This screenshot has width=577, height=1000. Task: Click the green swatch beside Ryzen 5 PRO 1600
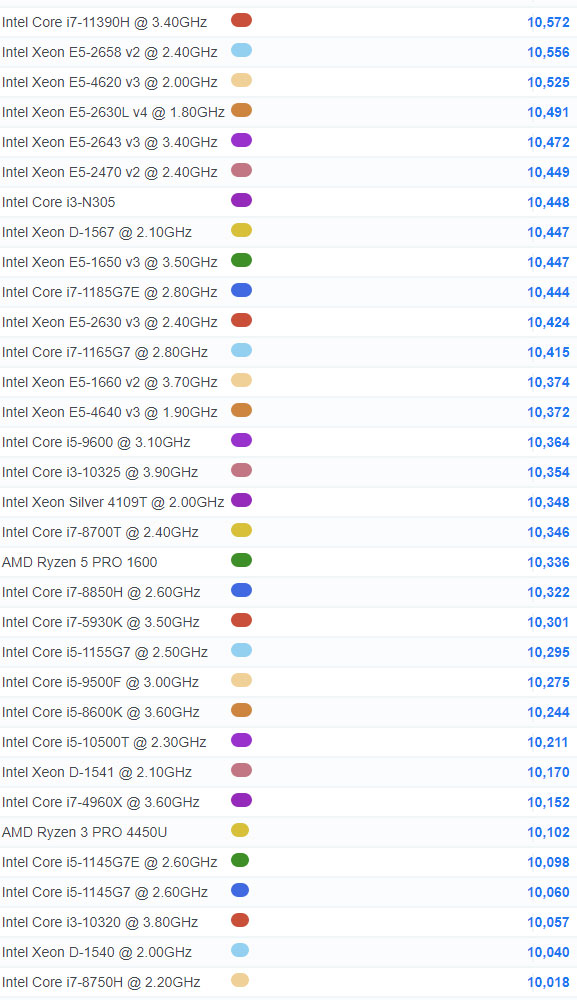coord(241,560)
